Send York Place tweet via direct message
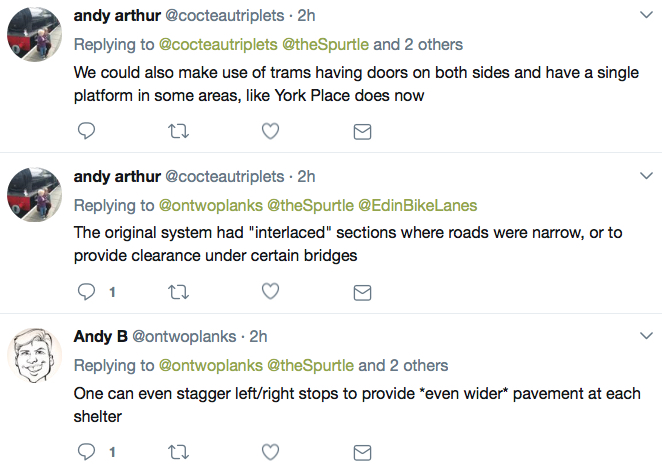662x468 pixels. (x=362, y=132)
